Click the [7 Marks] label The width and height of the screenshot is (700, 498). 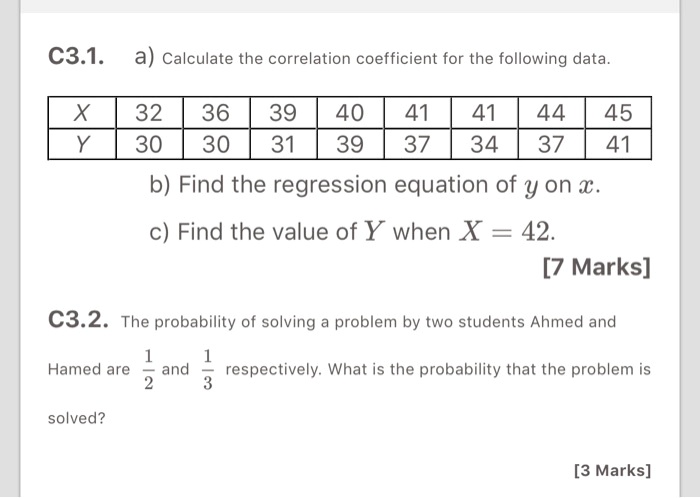[x=596, y=267]
